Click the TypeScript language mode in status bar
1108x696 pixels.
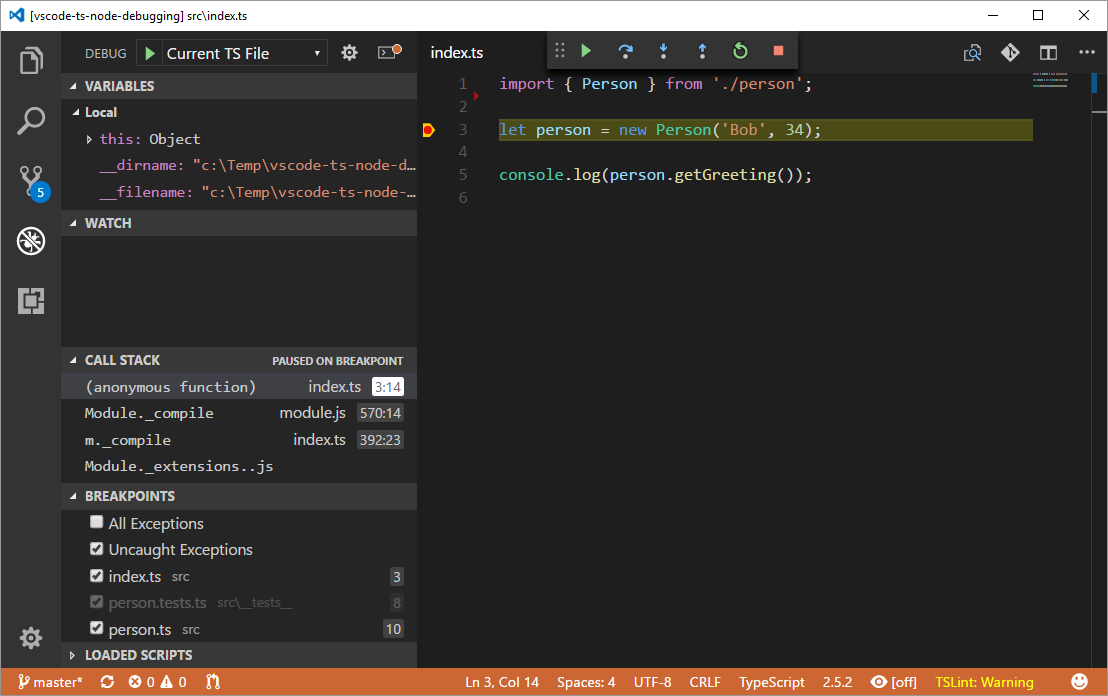click(x=771, y=682)
